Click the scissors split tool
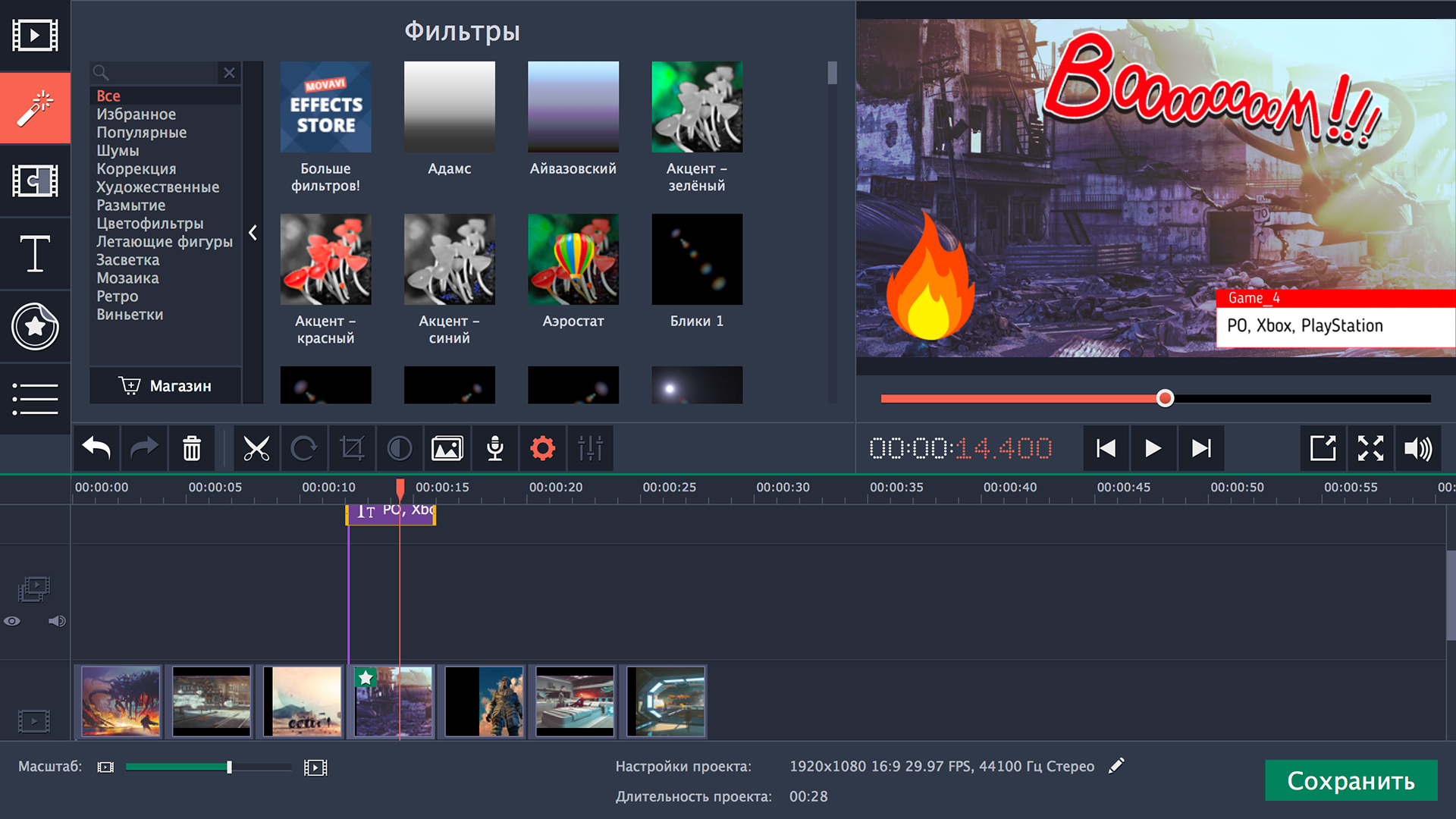The image size is (1456, 819). 256,448
